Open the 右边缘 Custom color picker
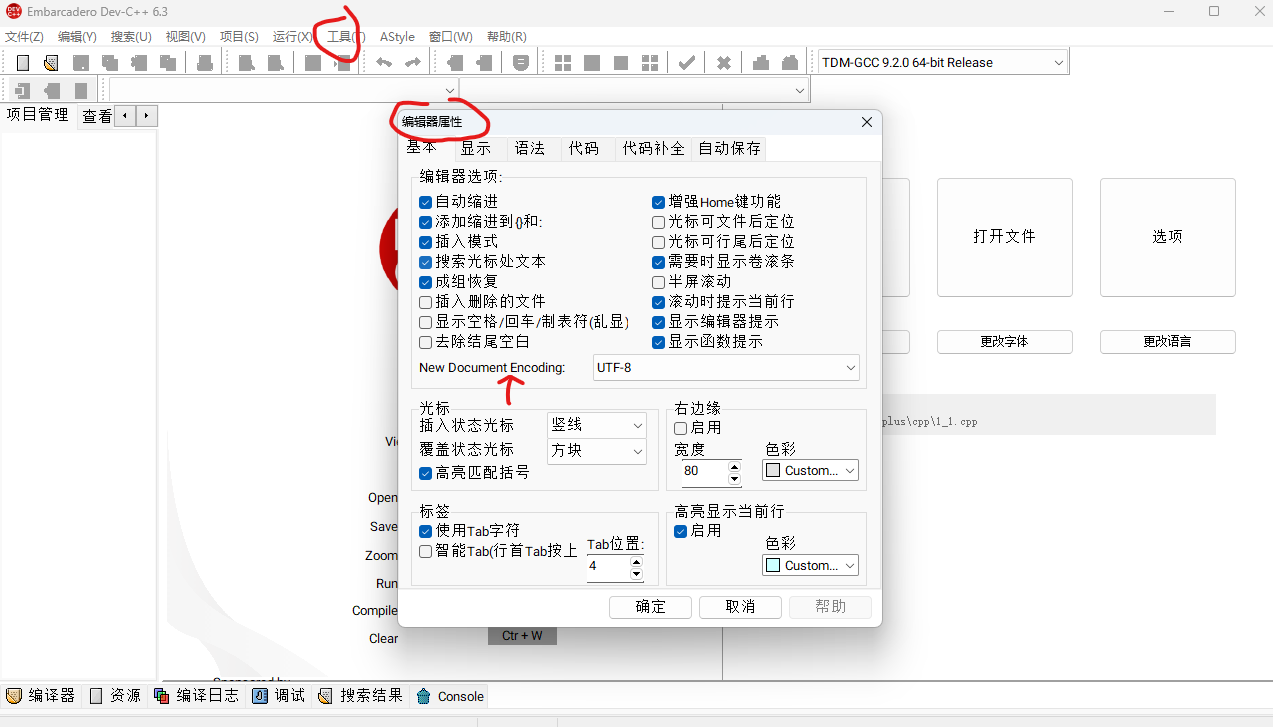Image resolution: width=1273 pixels, height=727 pixels. 811,470
